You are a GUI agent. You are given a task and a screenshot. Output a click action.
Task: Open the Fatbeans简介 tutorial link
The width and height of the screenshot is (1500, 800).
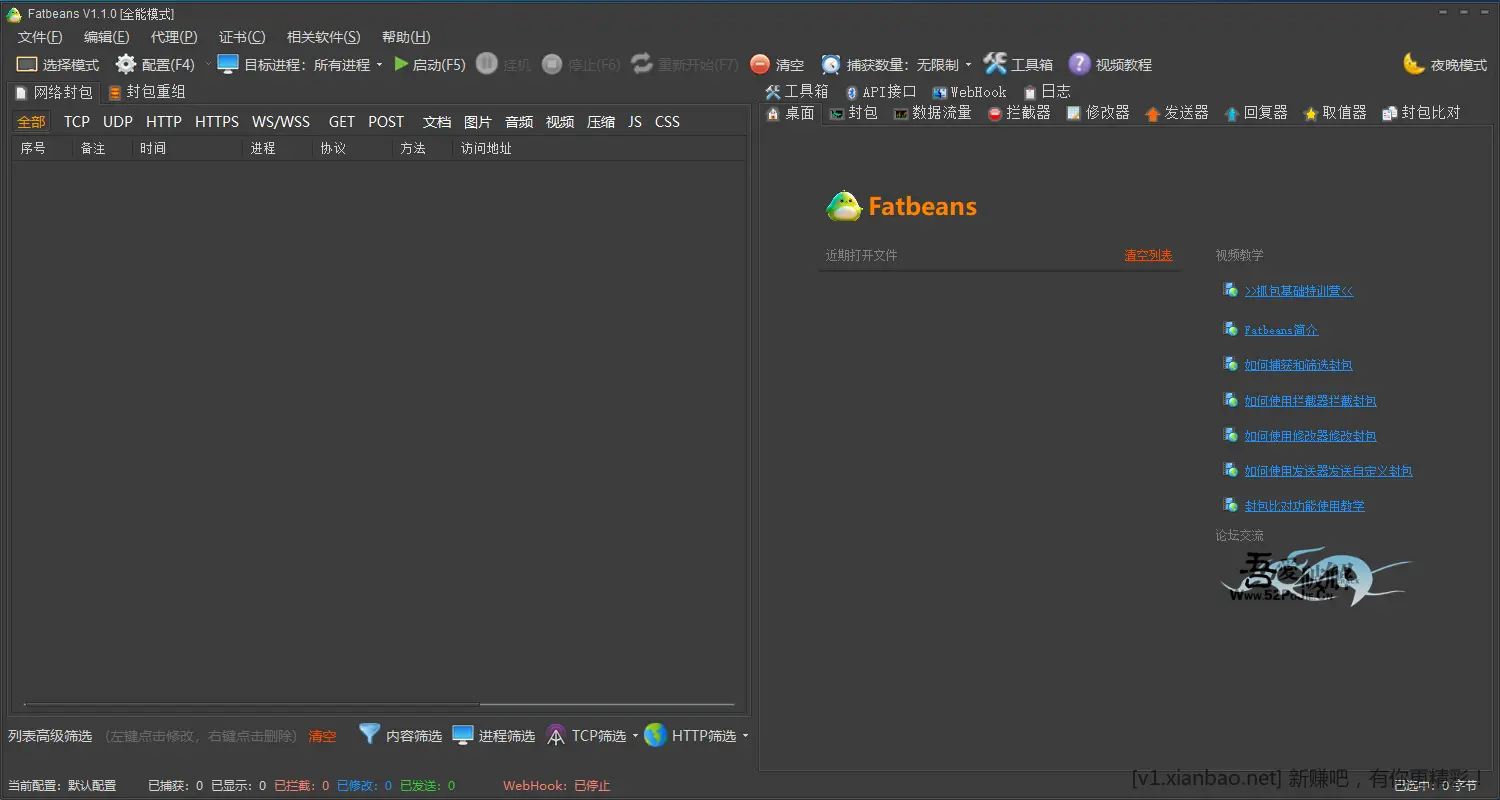tap(1281, 330)
